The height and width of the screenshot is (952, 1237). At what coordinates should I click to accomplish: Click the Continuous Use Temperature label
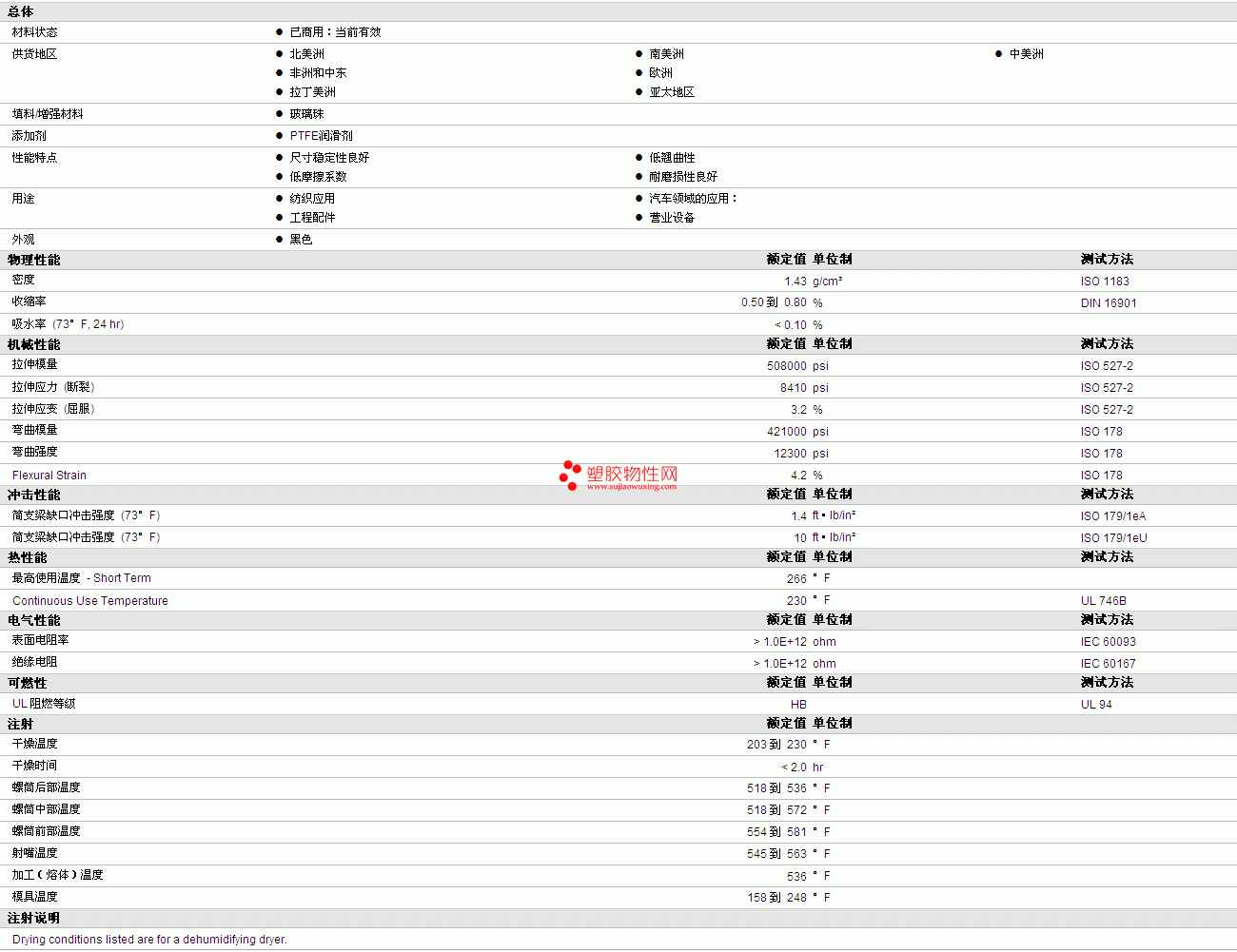(90, 601)
